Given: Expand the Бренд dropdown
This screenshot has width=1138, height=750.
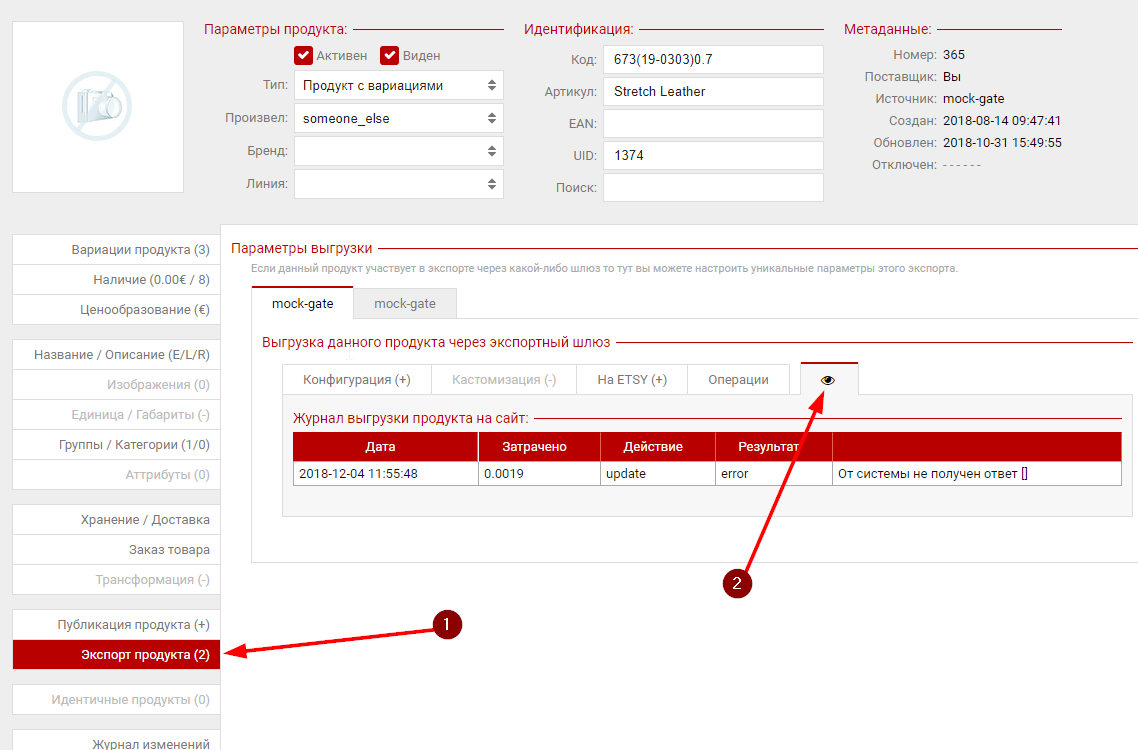Looking at the screenshot, I should (x=398, y=151).
